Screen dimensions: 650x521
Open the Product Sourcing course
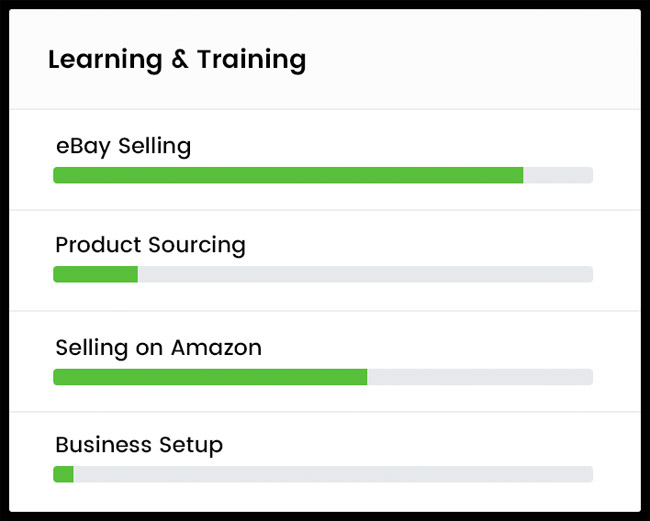150,245
